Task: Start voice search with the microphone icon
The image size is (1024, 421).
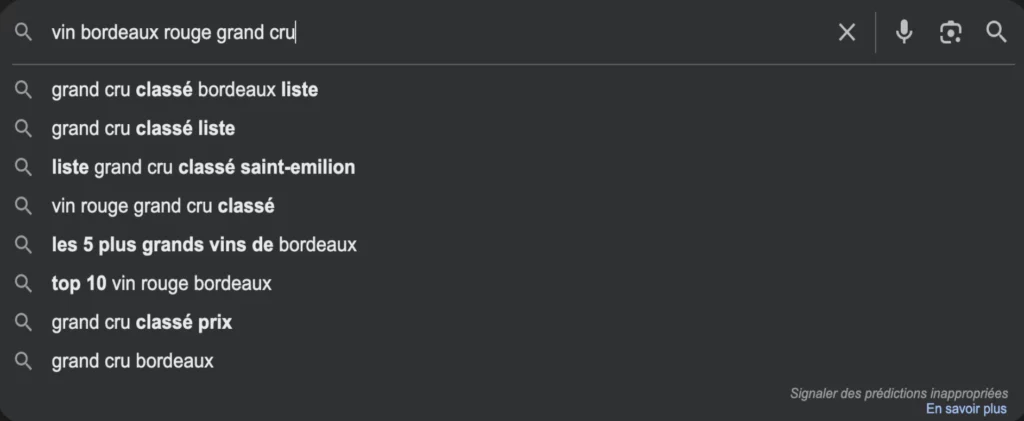Action: pos(904,32)
